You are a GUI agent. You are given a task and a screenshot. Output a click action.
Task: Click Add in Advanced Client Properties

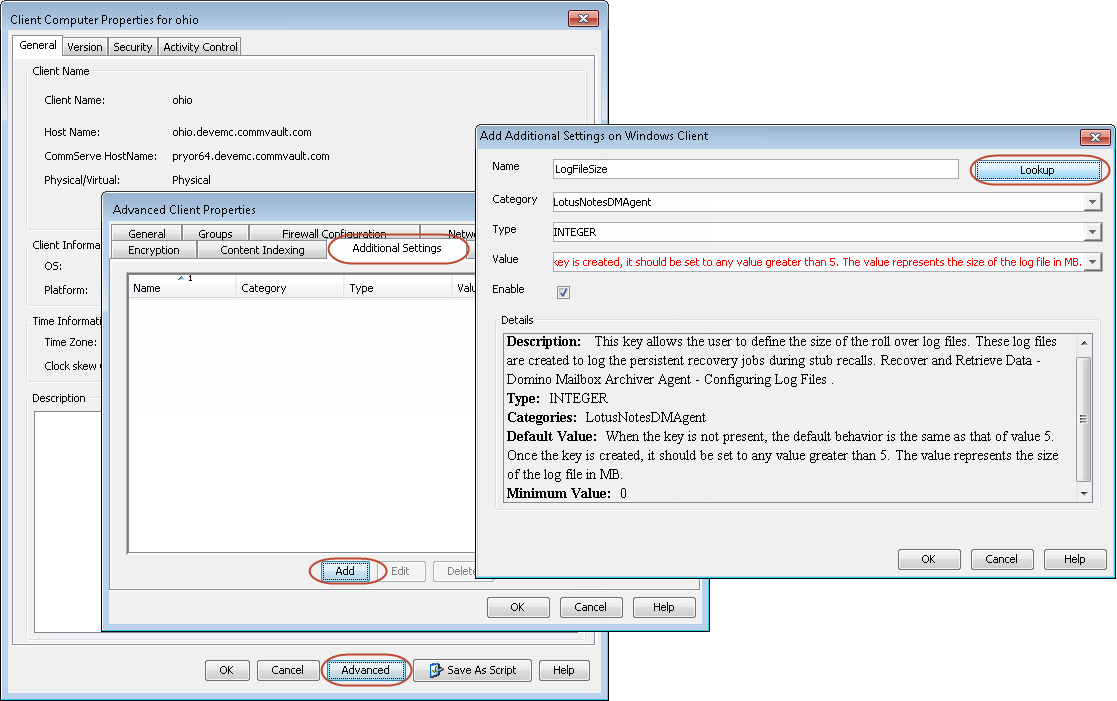pos(345,571)
